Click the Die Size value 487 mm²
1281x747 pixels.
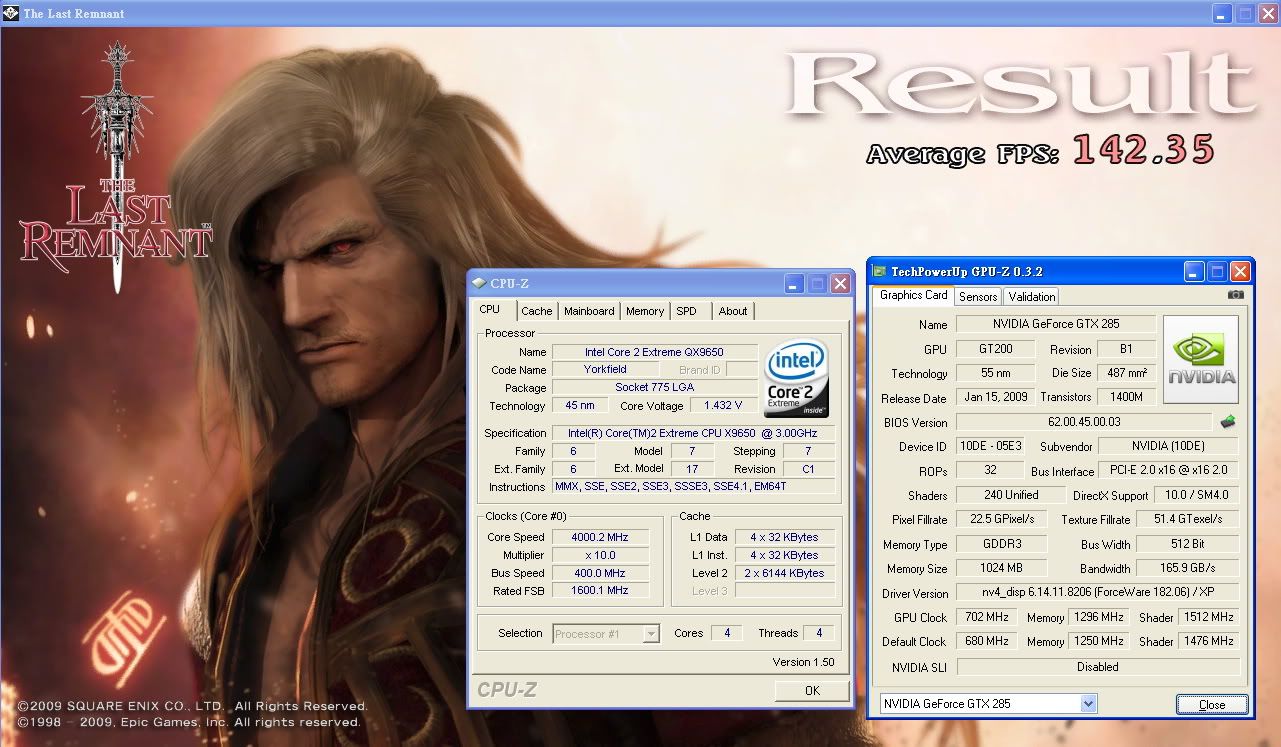point(1127,373)
